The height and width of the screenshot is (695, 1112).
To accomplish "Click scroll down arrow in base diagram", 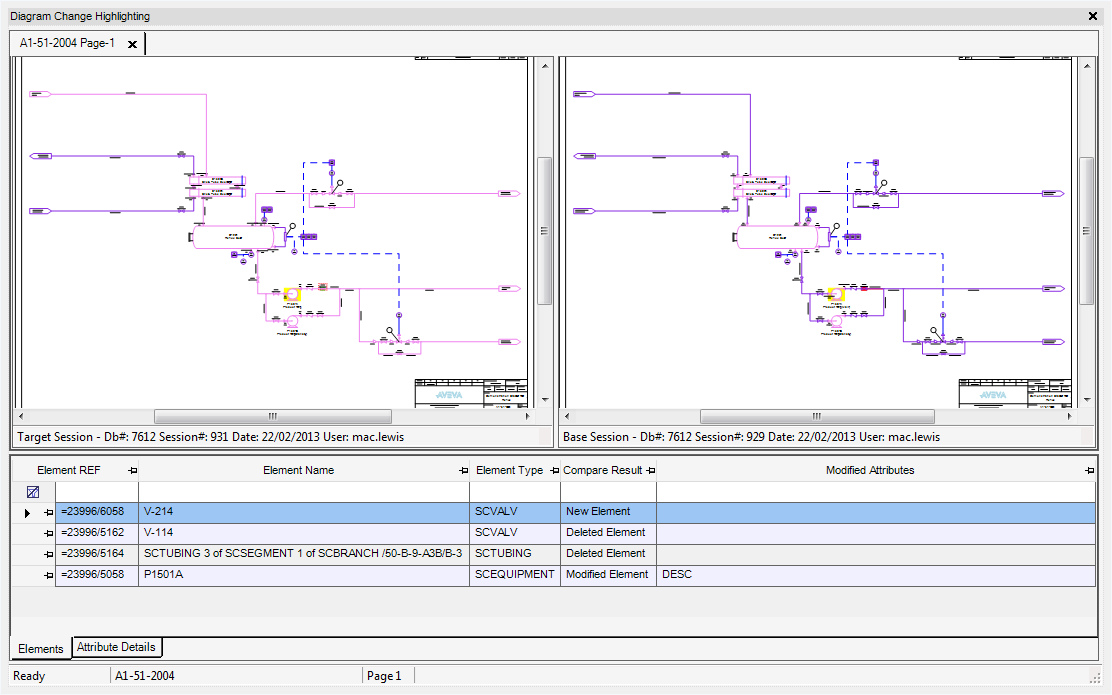I will click(1087, 400).
